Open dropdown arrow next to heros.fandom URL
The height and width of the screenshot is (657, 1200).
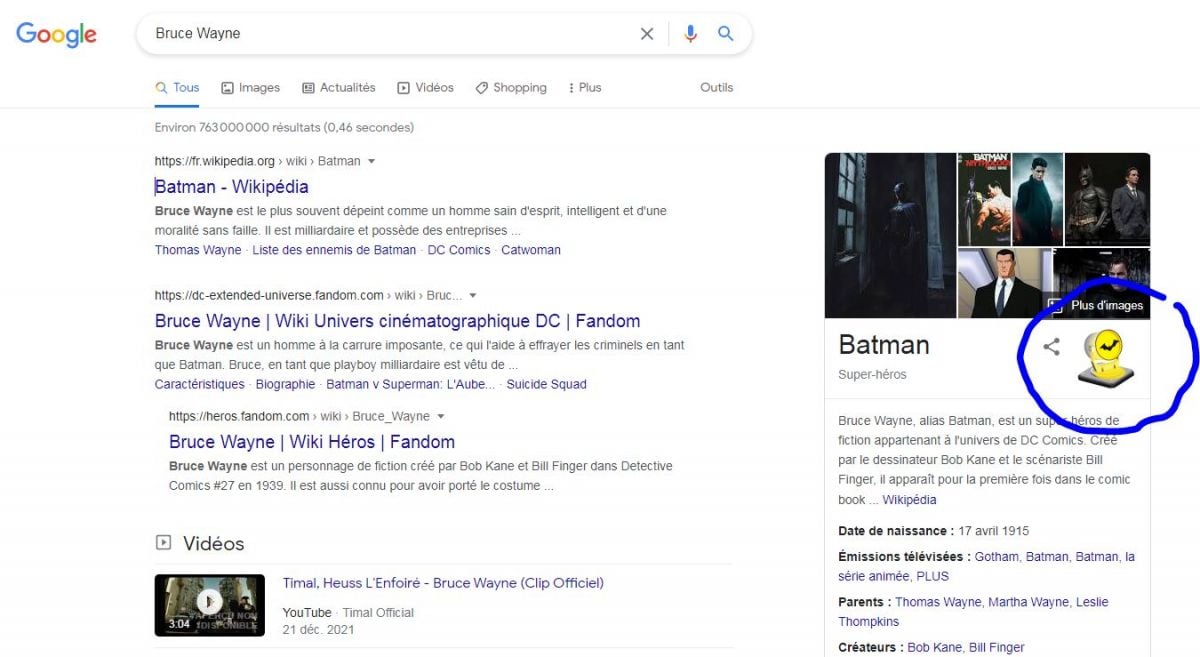441,416
